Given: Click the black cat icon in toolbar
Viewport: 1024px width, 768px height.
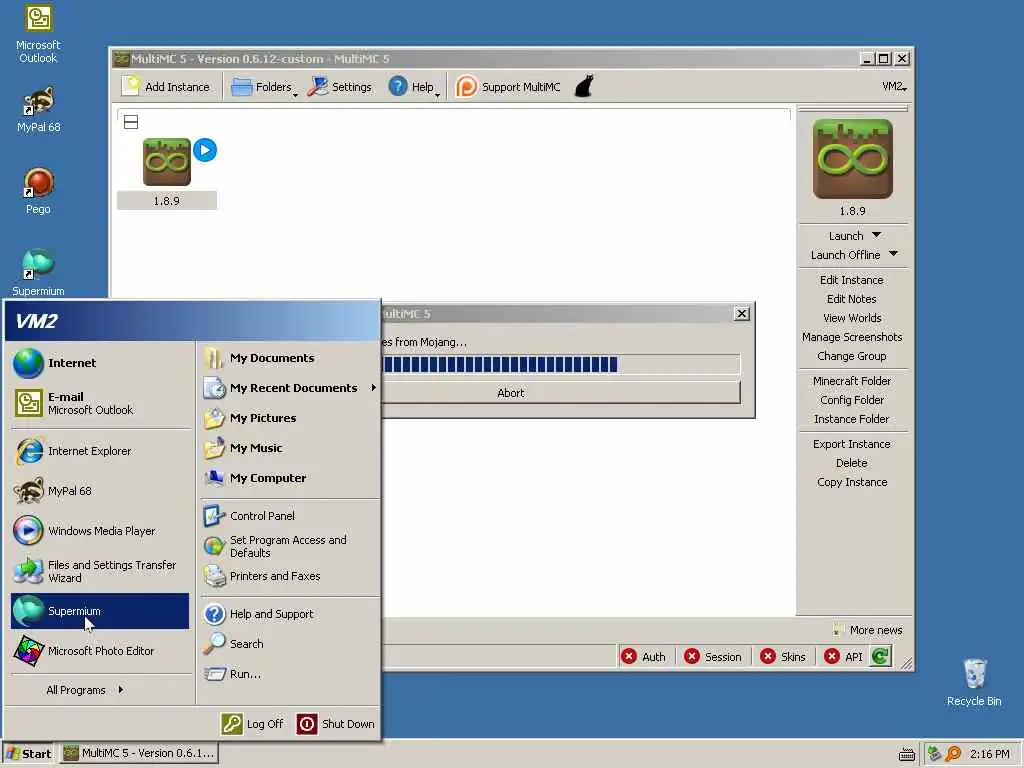Looking at the screenshot, I should pos(584,86).
